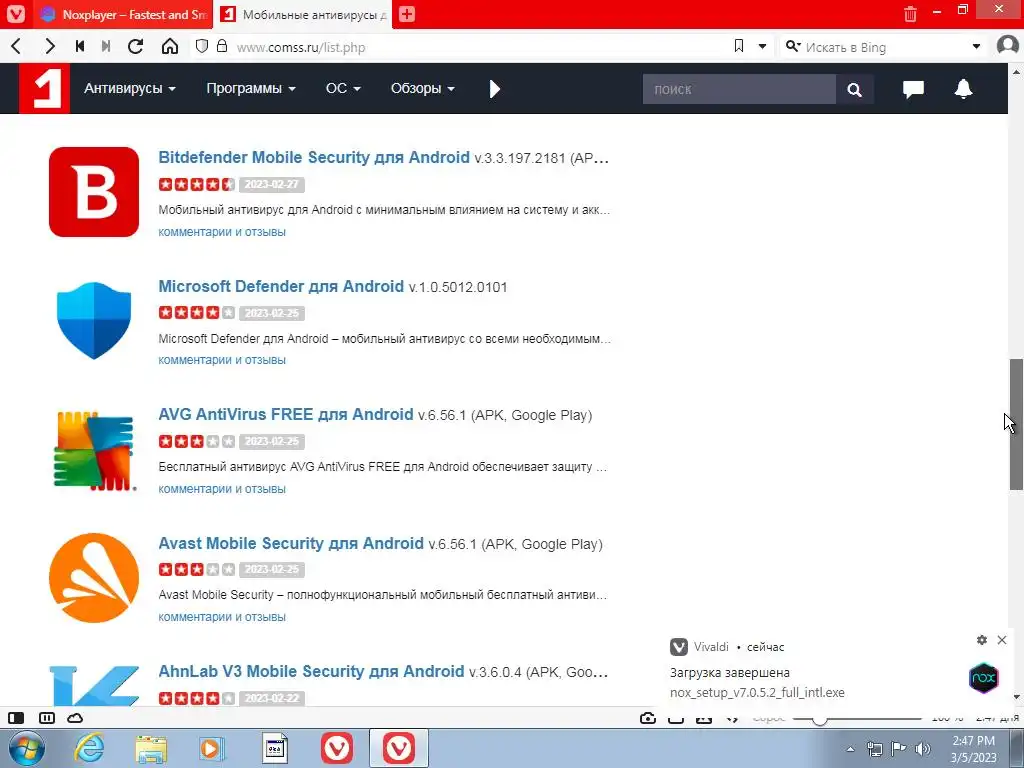Click the Comss red logo
Screen dimensions: 1024x768
tap(44, 88)
